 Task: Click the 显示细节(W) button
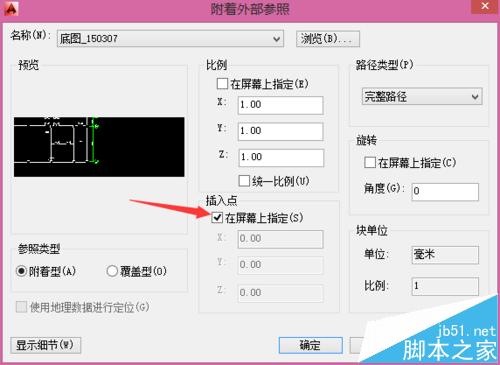(45, 345)
